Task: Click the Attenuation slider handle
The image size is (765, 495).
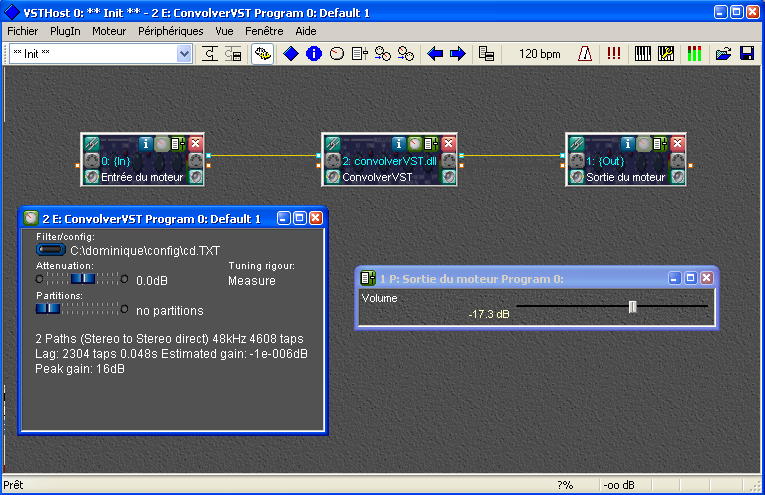Action: (x=83, y=279)
